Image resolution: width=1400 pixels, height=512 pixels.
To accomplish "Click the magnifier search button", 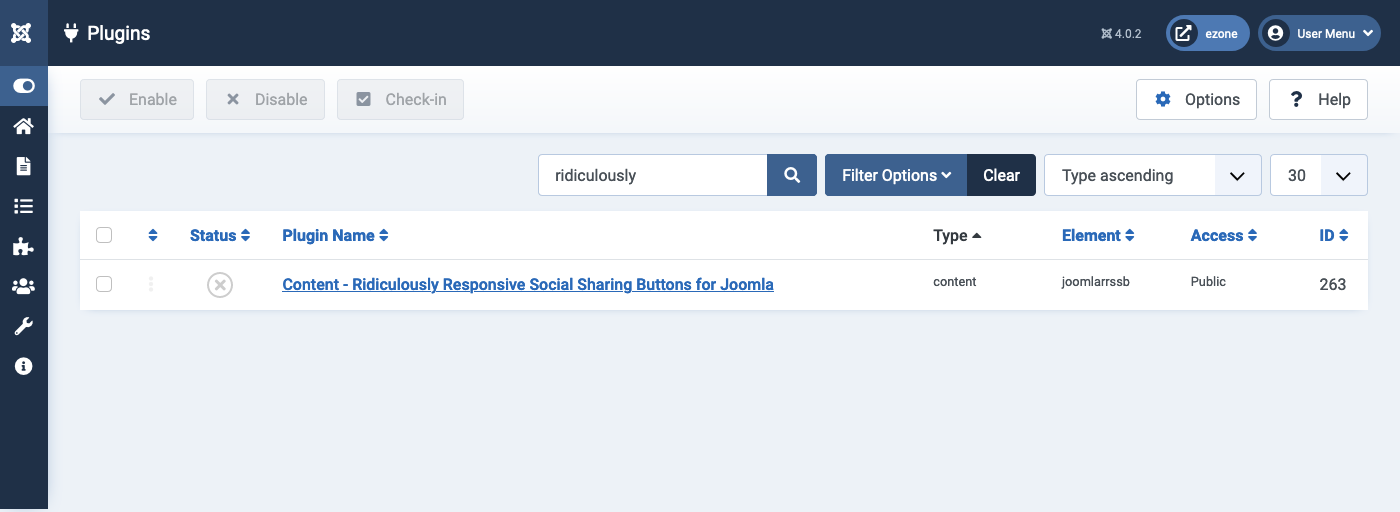I will click(792, 175).
